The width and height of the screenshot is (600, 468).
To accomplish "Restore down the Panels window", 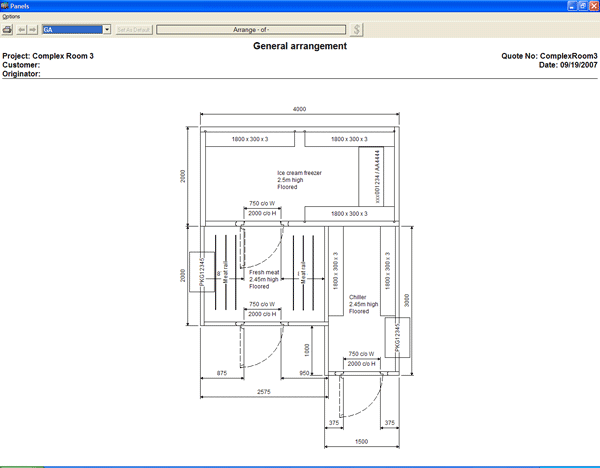I will 582,6.
